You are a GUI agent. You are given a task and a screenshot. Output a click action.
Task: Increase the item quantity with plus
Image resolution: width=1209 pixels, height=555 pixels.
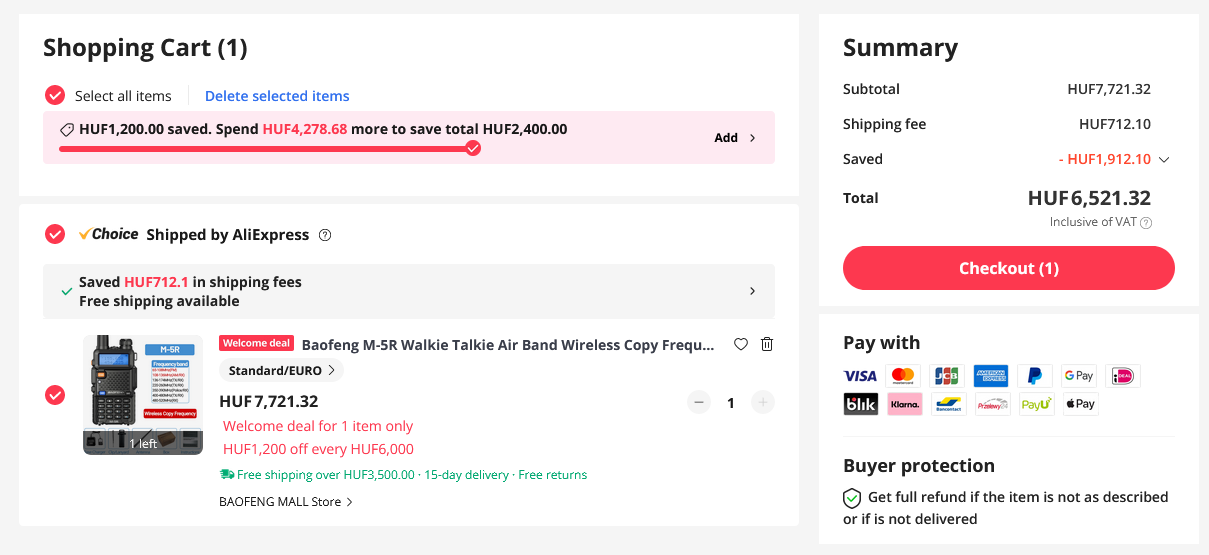[x=763, y=402]
